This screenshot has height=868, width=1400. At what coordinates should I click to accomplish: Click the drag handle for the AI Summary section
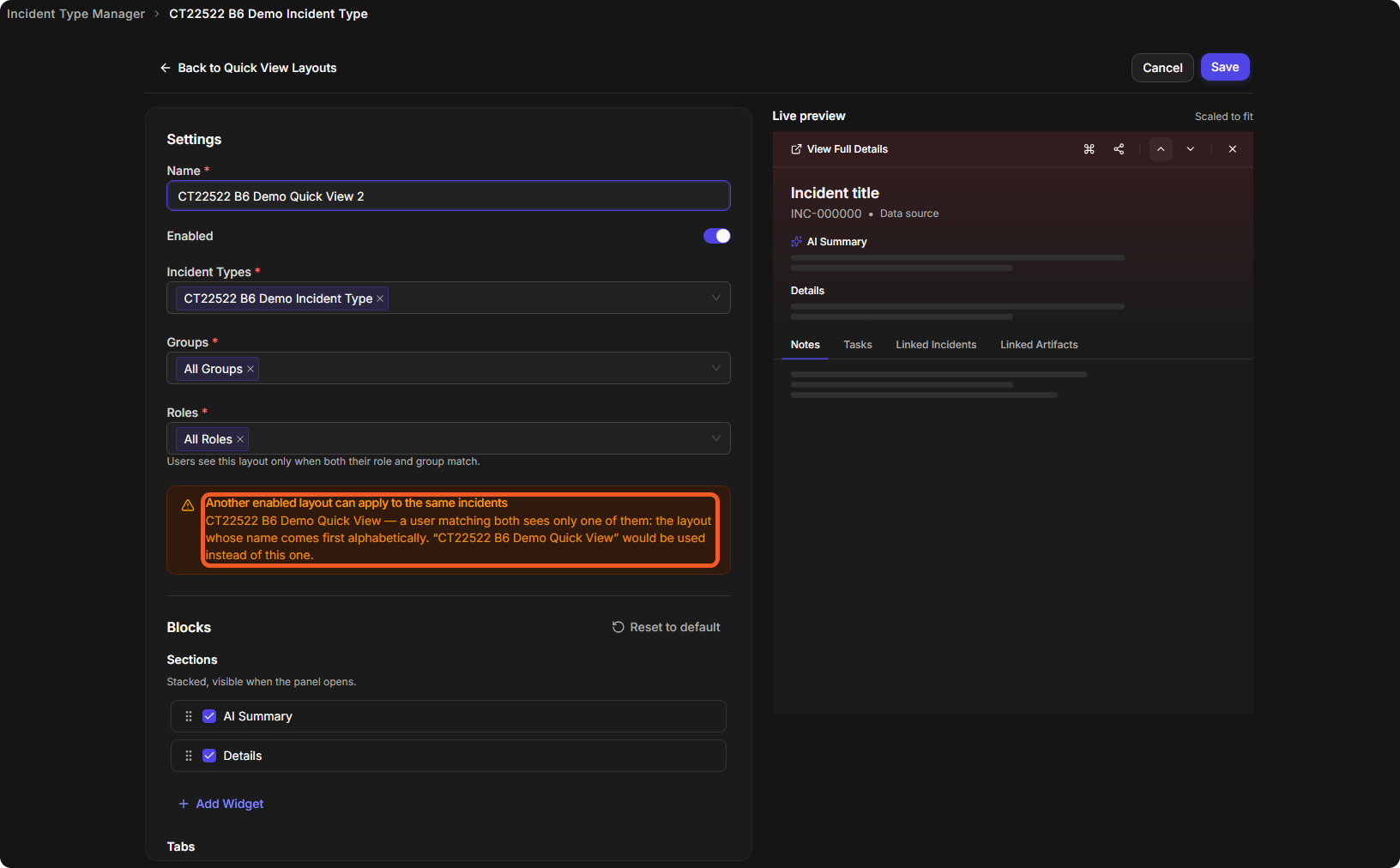click(x=189, y=716)
